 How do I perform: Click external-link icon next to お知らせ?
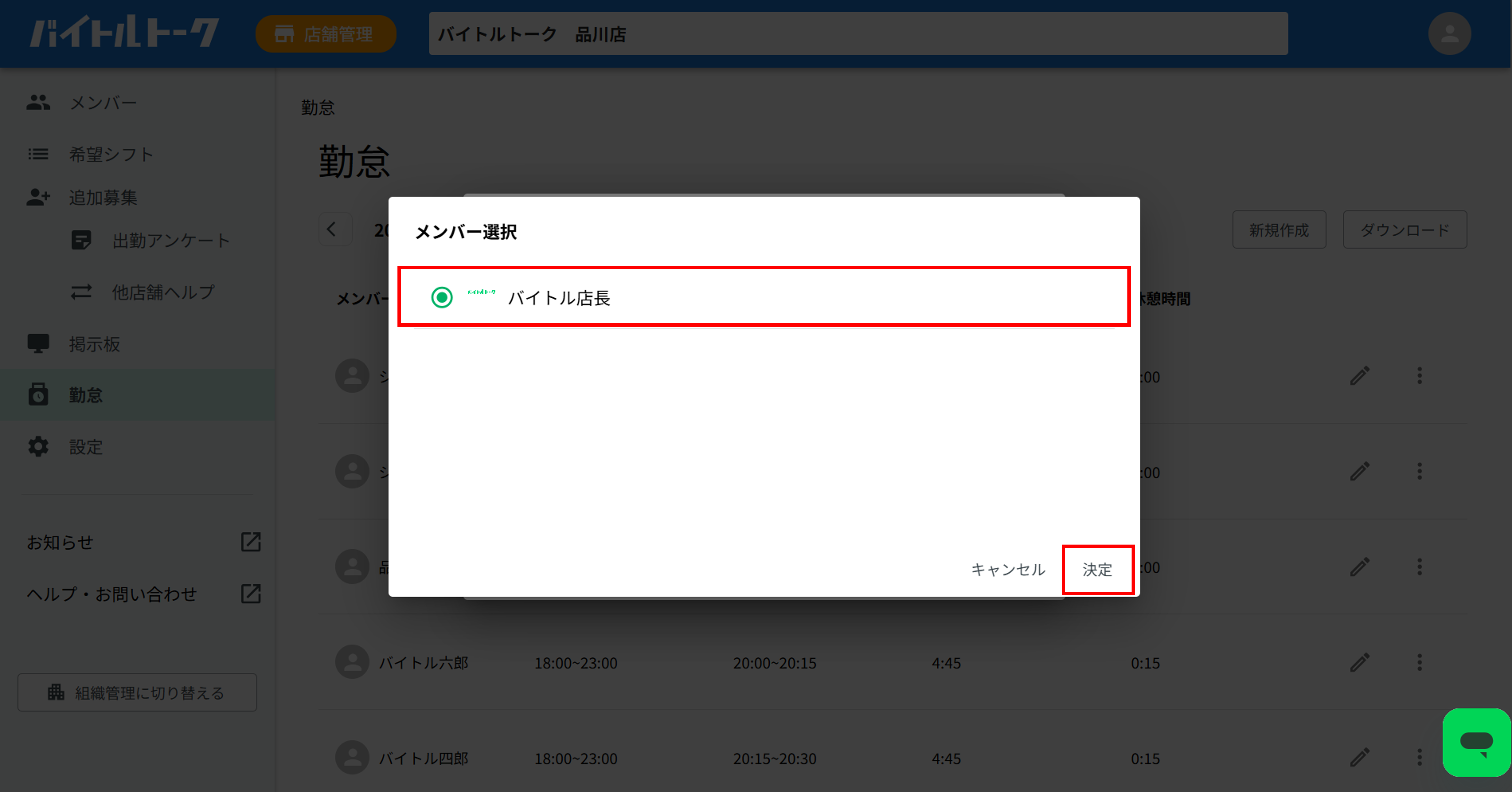[251, 542]
